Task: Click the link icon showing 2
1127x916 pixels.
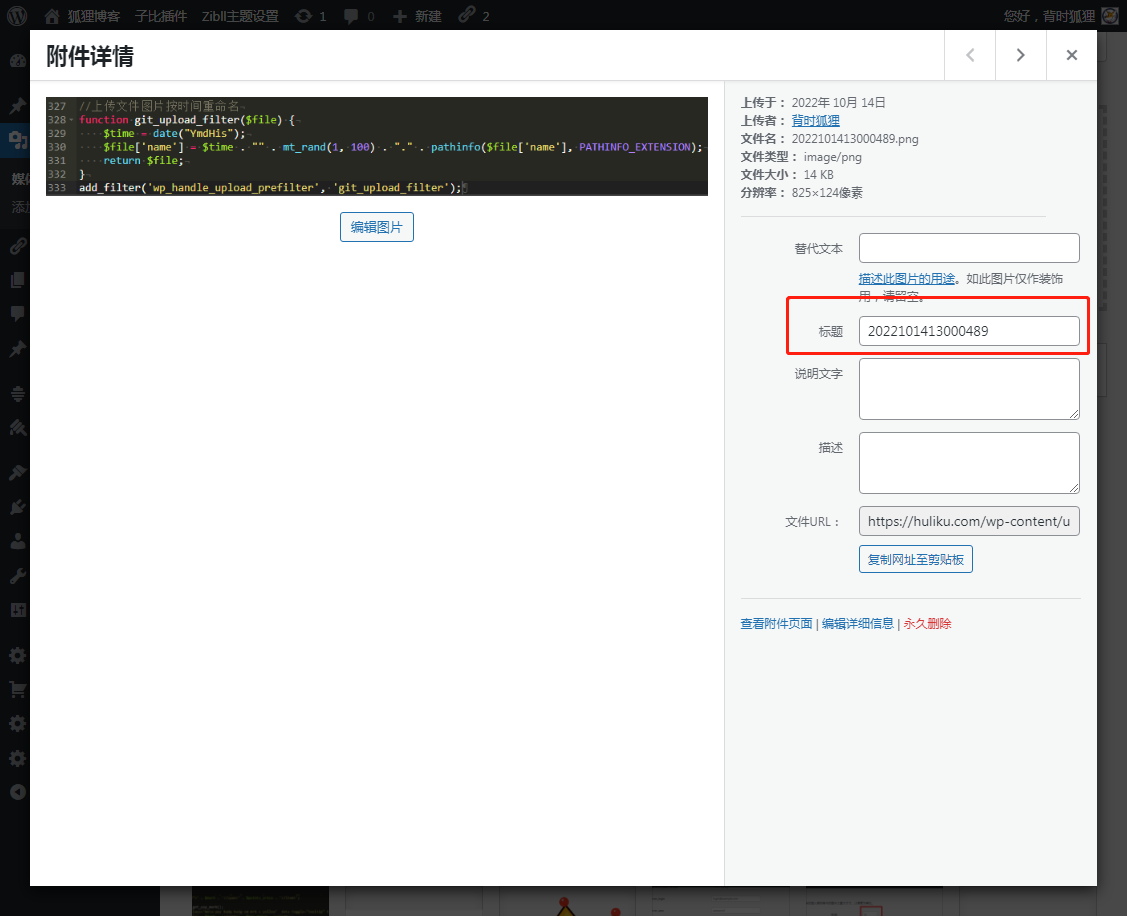Action: tap(467, 16)
